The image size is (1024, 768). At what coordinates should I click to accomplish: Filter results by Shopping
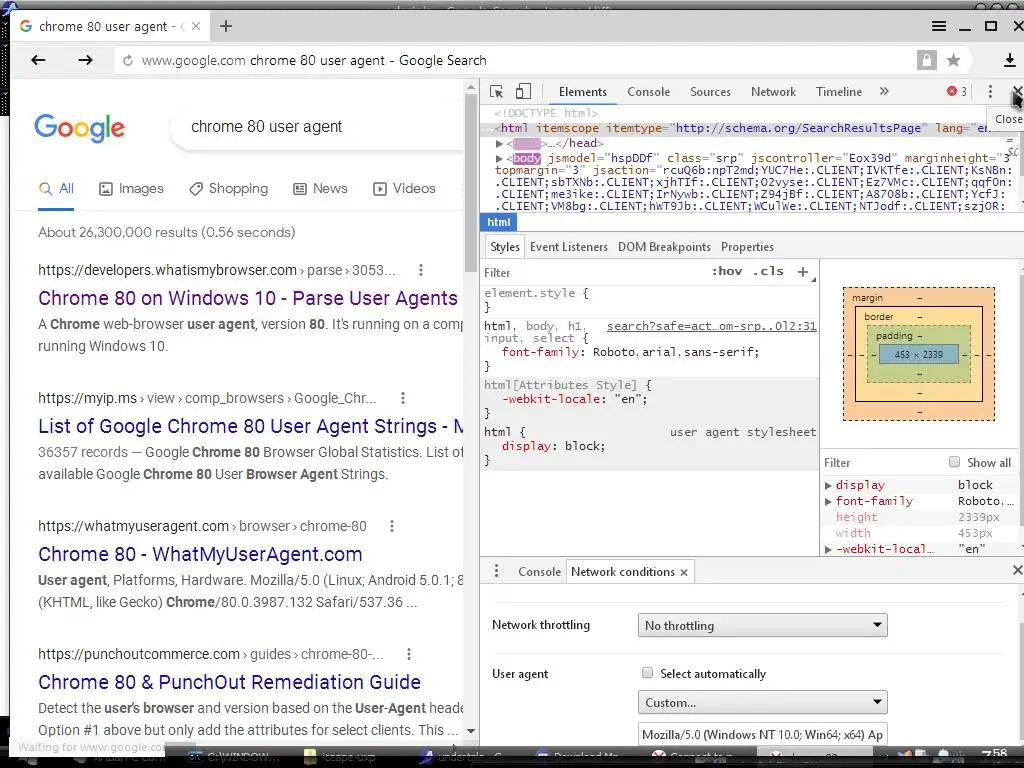(x=229, y=189)
